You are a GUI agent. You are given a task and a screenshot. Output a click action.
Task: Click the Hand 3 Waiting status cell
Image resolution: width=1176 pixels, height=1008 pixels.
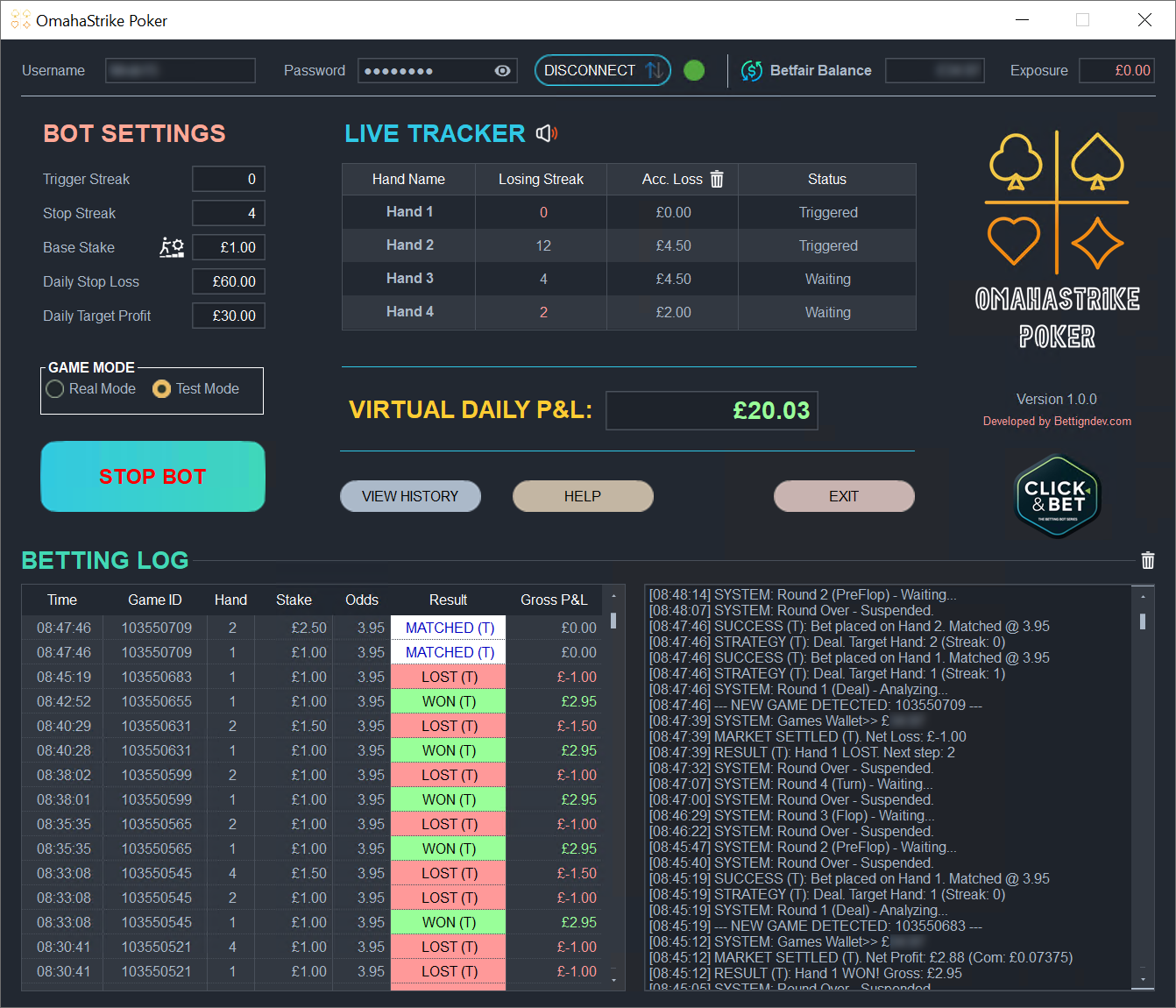(x=827, y=279)
